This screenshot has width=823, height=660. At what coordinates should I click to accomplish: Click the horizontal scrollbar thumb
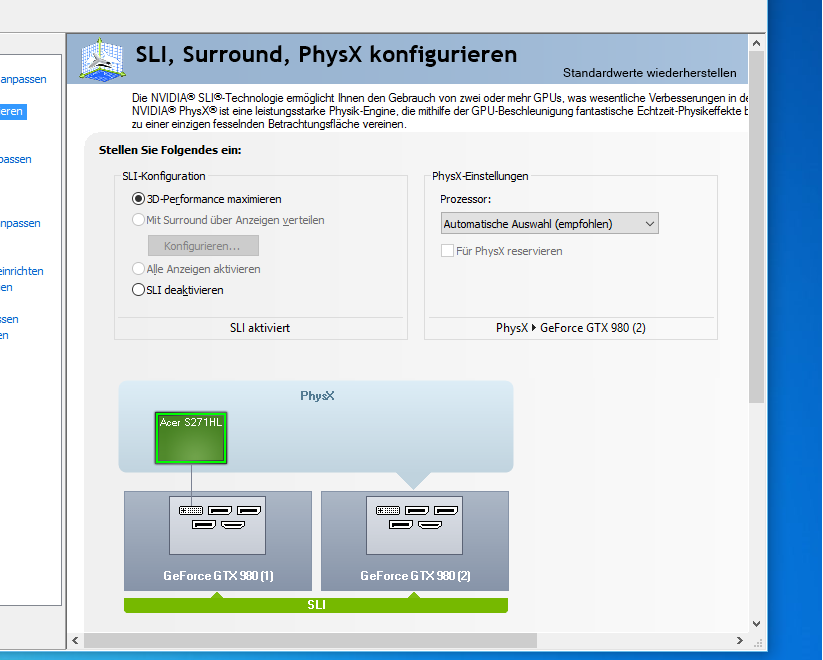[x=310, y=640]
